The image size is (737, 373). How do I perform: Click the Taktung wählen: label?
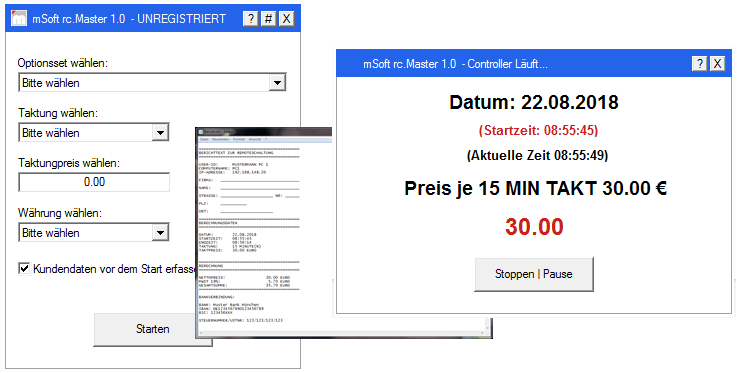tap(58, 113)
